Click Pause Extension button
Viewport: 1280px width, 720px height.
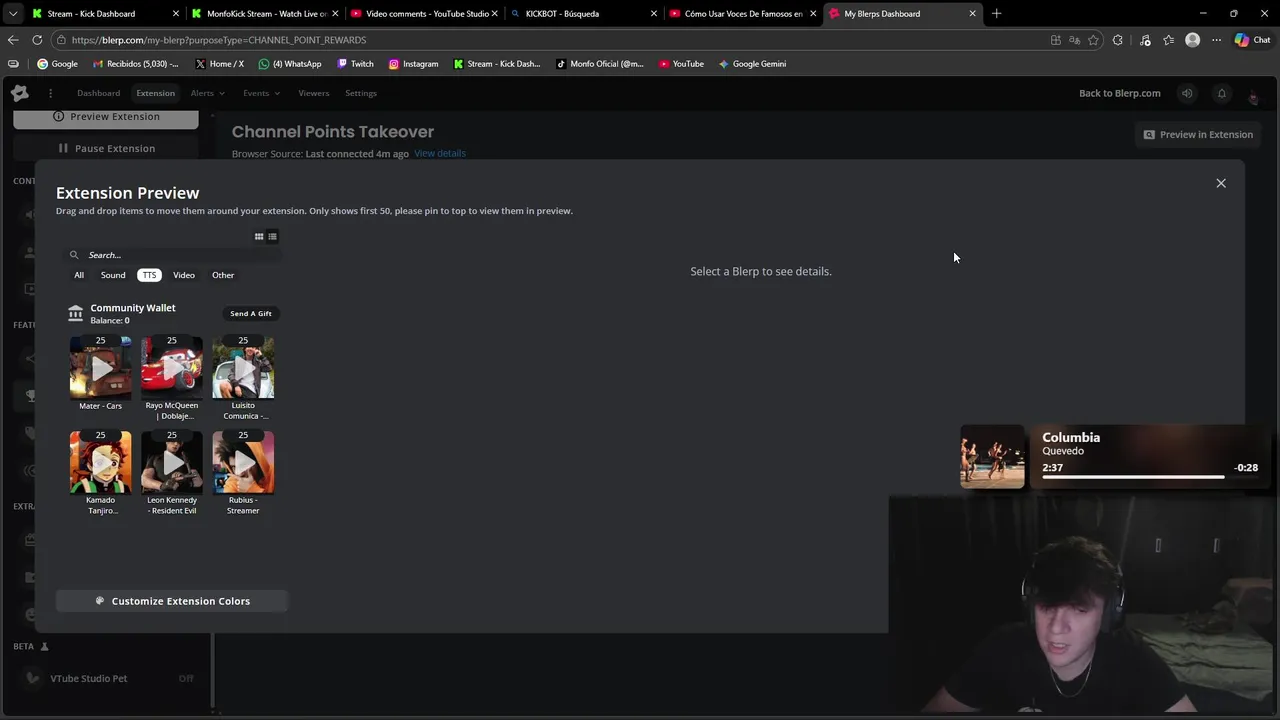[106, 148]
